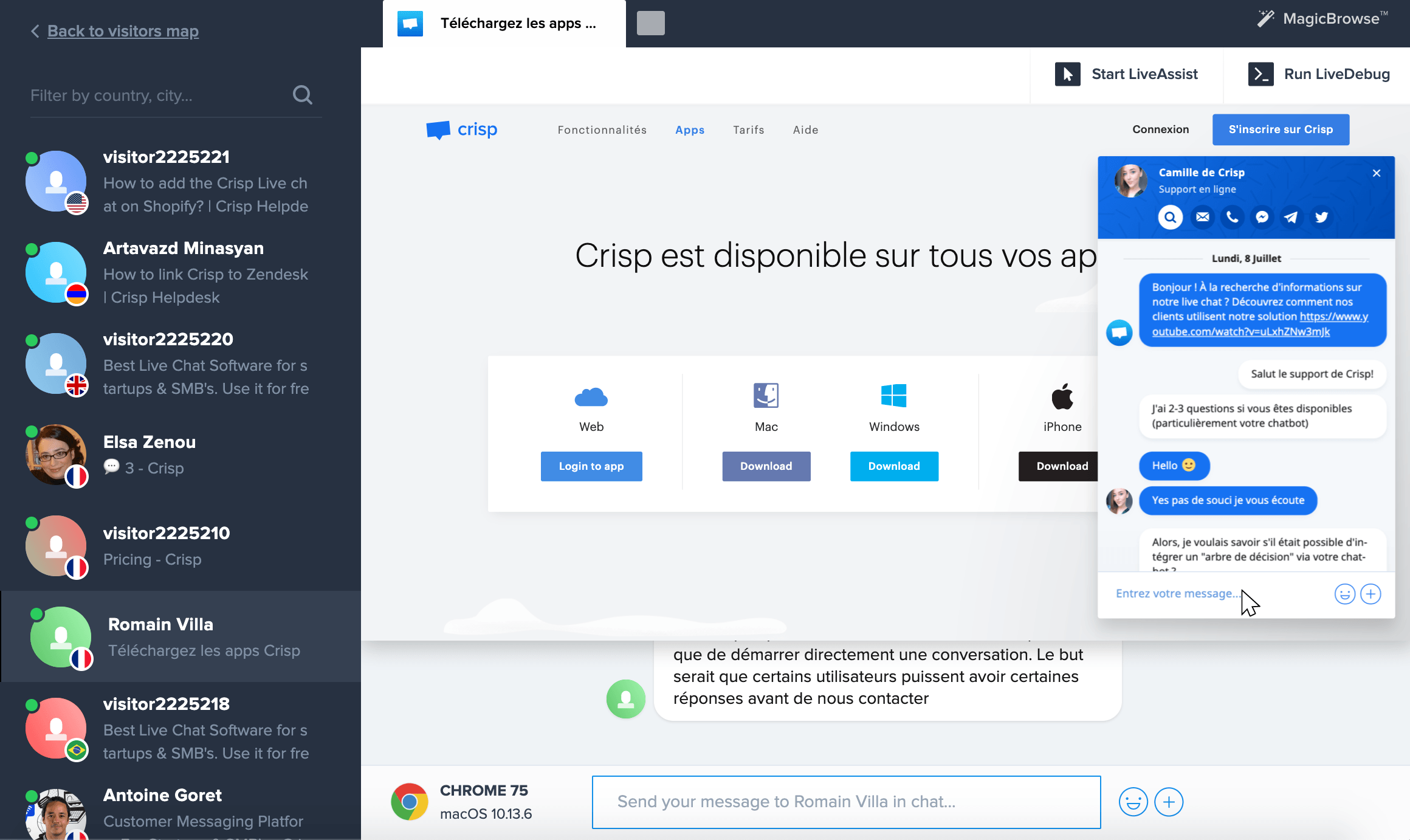Click the Hello message bubble
This screenshot has width=1410, height=840.
(x=1174, y=466)
